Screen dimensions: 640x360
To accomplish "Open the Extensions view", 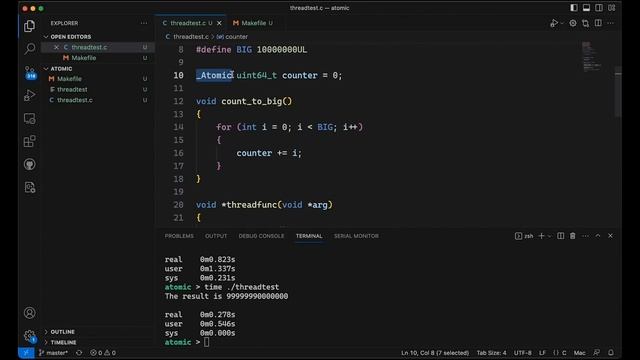I will pyautogui.click(x=29, y=142).
